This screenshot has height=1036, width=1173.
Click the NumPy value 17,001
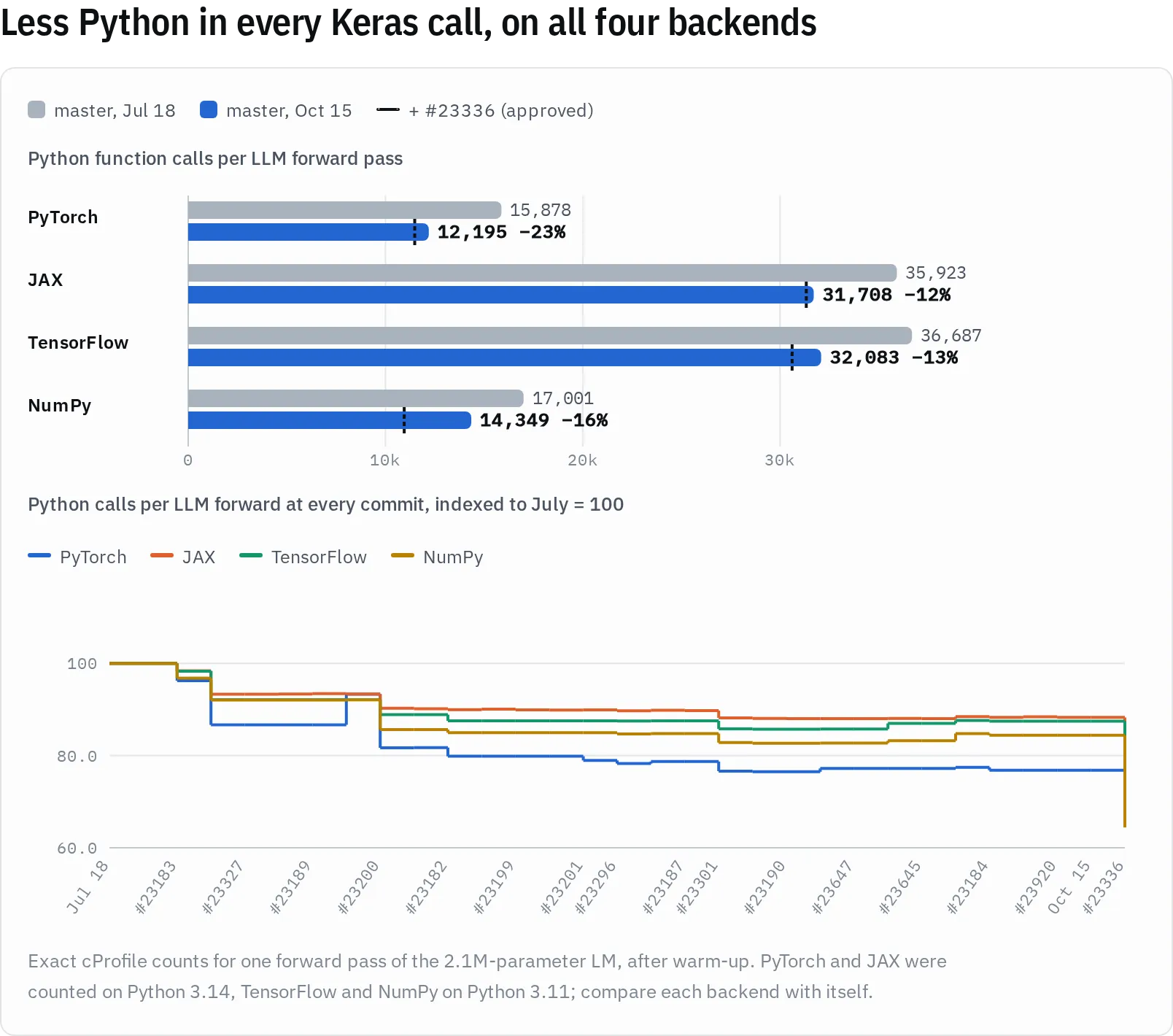[563, 398]
